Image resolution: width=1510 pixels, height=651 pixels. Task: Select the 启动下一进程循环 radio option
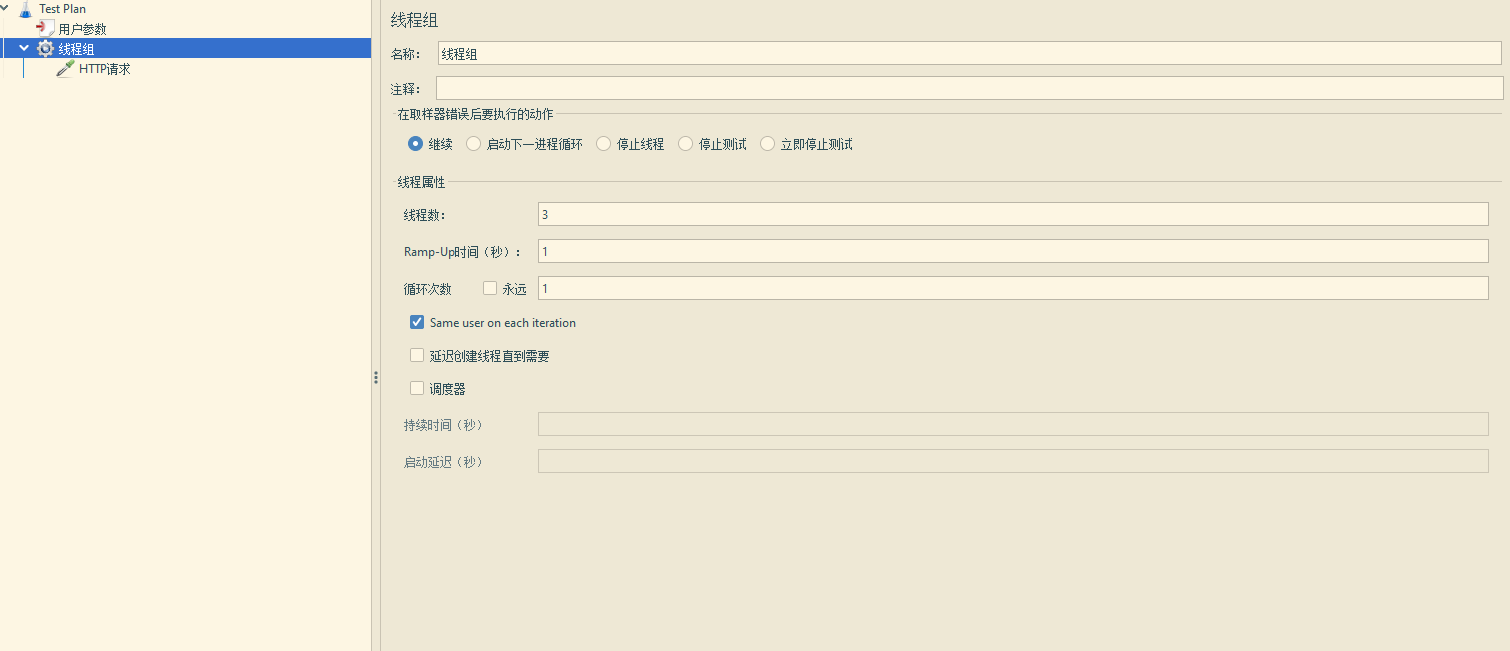coord(474,144)
